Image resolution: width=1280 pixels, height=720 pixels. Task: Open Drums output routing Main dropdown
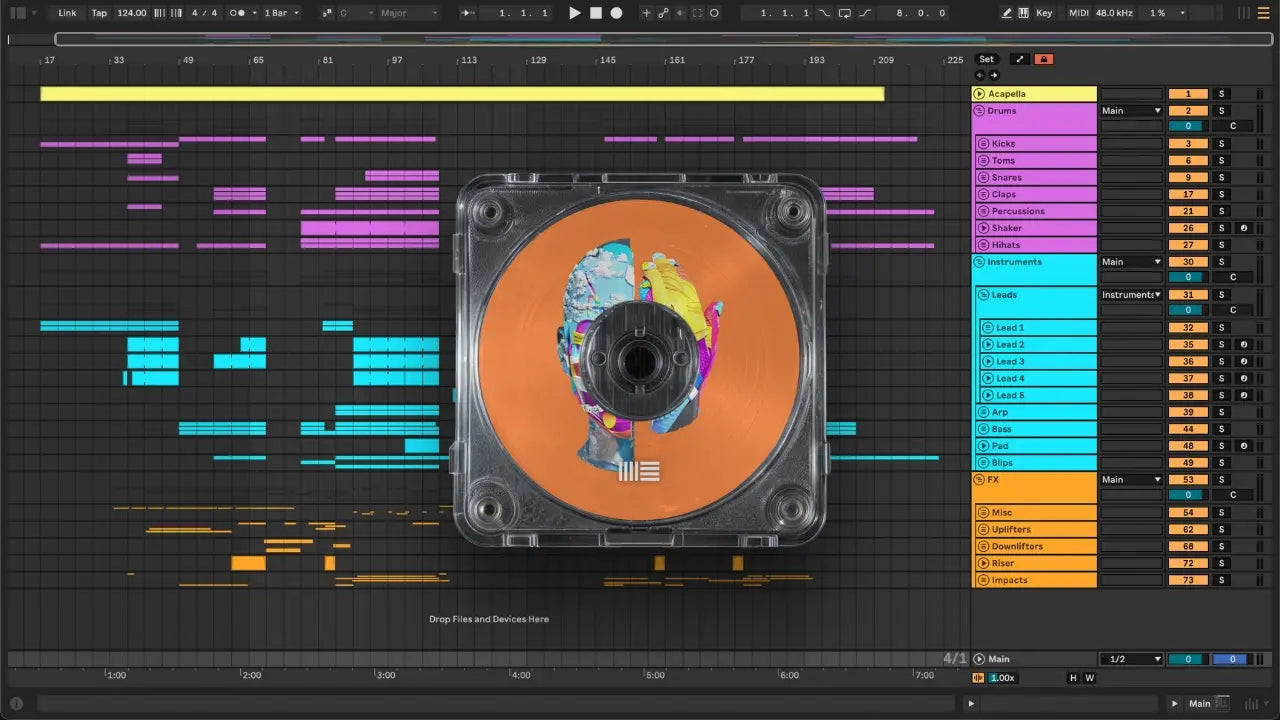pos(1131,111)
